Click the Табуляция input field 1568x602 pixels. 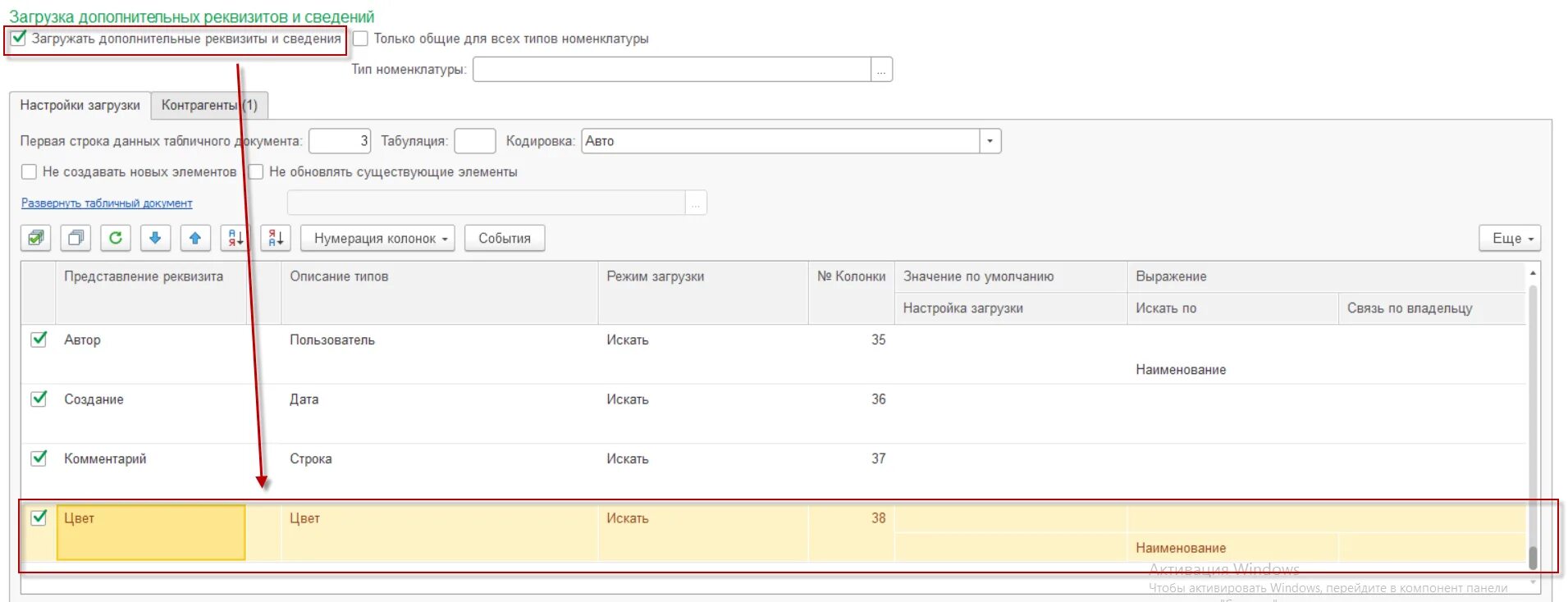(x=474, y=141)
